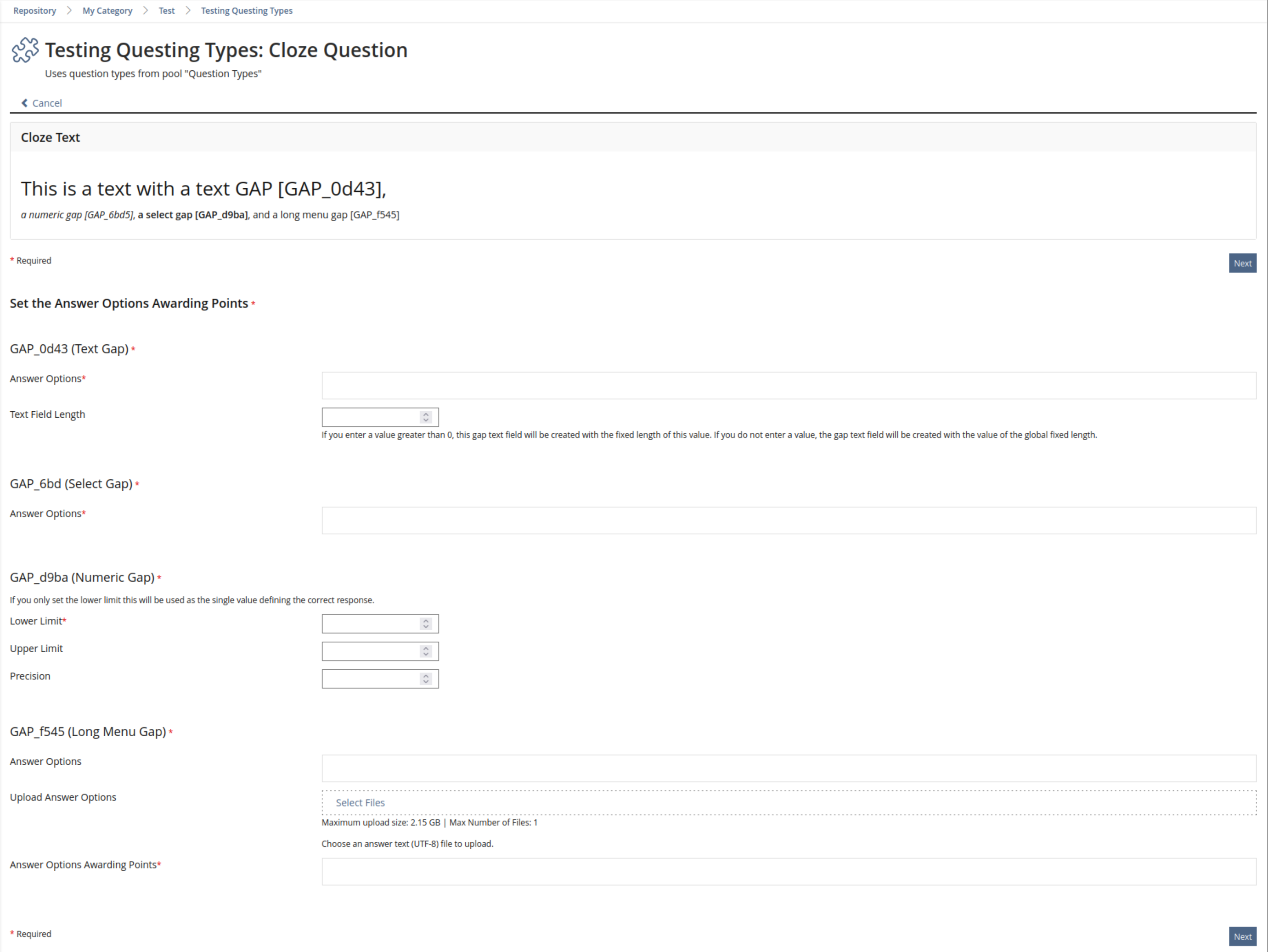This screenshot has width=1268, height=952.
Task: Decrease the Upper Limit spinner arrow
Action: pyautogui.click(x=426, y=654)
